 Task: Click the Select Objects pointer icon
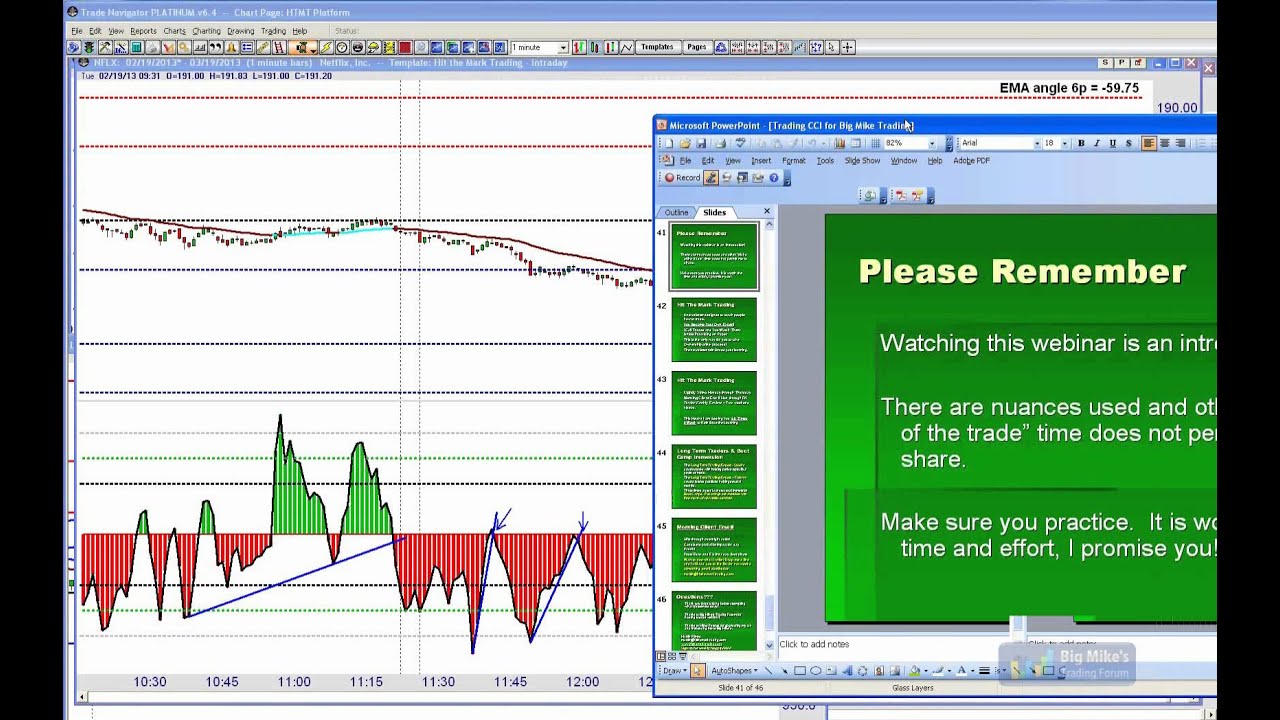(698, 671)
